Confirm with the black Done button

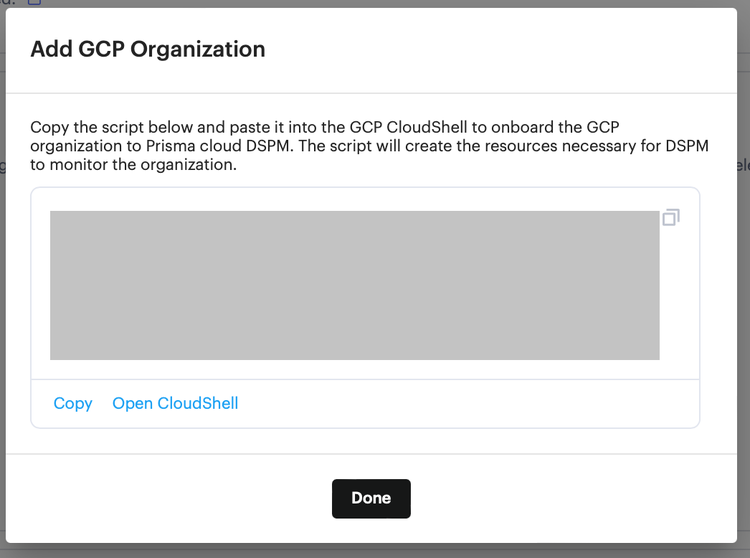[x=371, y=498]
